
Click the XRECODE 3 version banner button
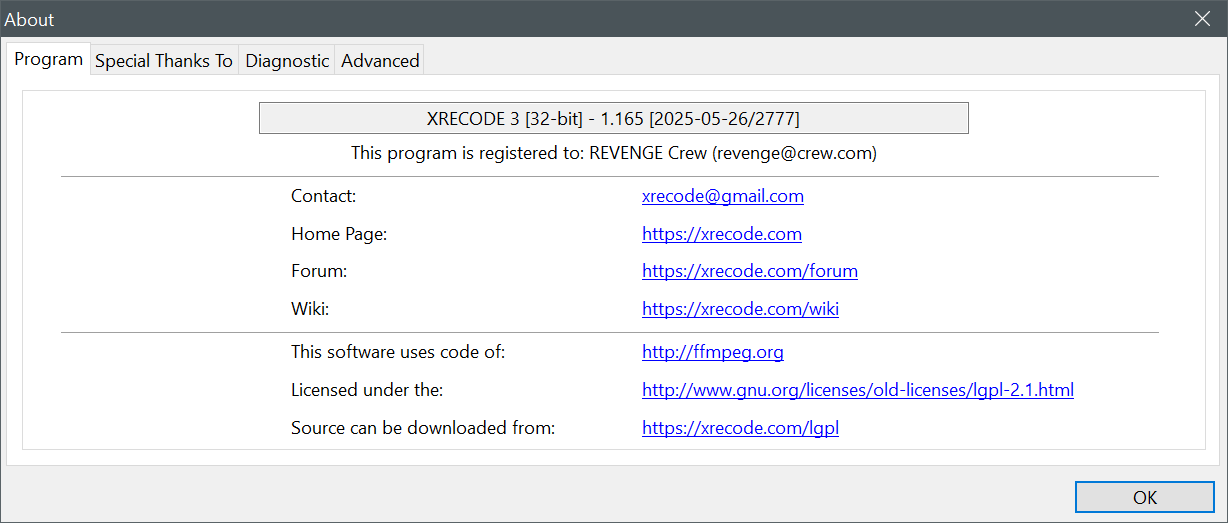[613, 118]
